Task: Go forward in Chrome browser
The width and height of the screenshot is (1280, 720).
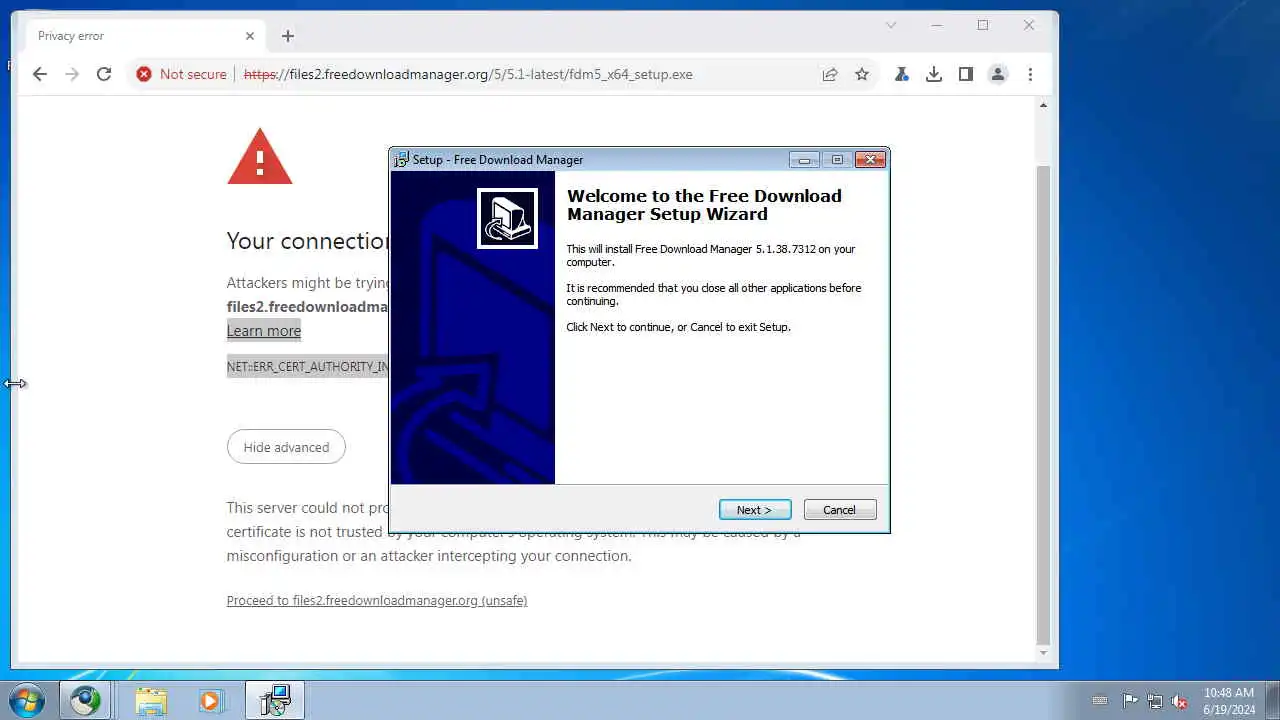Action: point(72,74)
